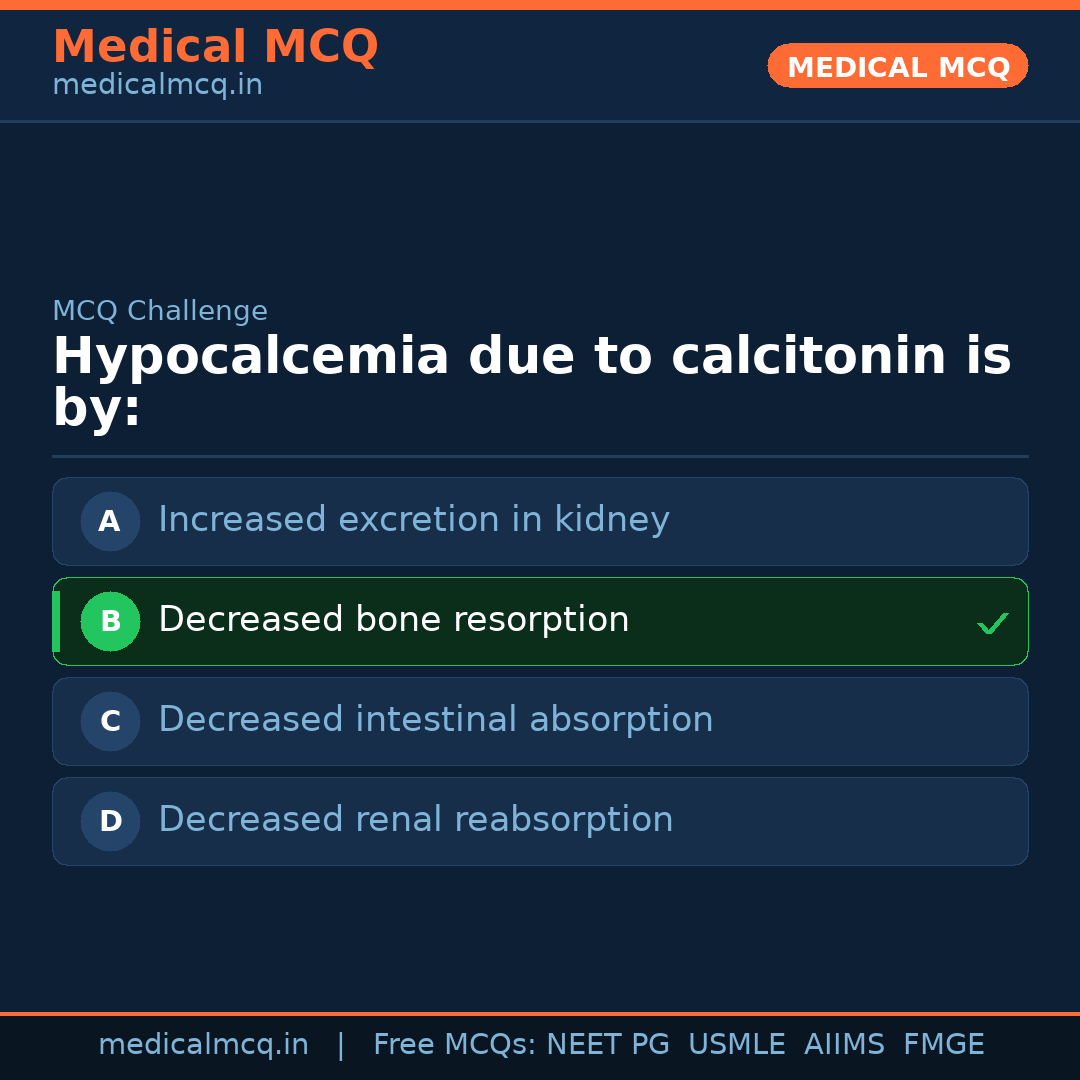Click the green checkmark on option B
The width and height of the screenshot is (1080, 1080).
pos(992,624)
